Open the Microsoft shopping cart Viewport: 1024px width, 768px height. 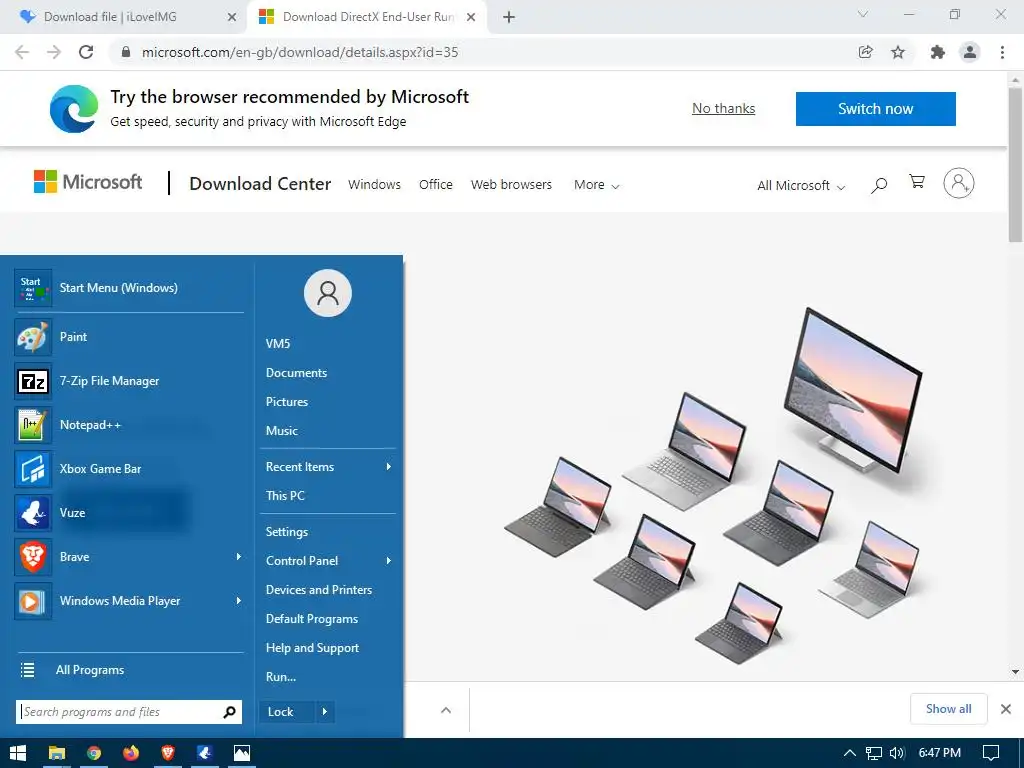tap(917, 182)
